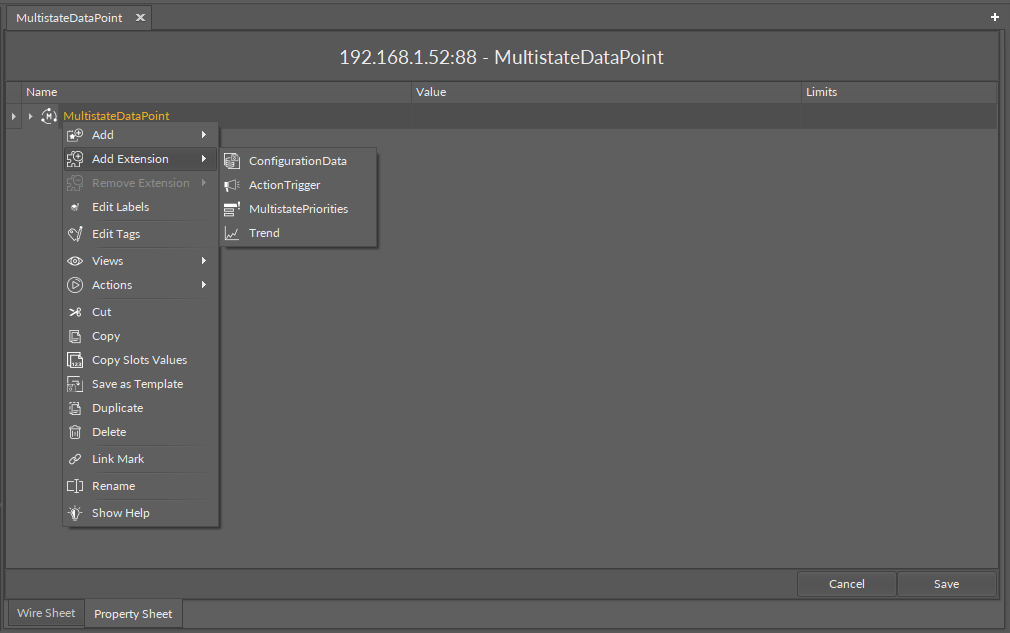
Task: Click the Show Help lightbulb icon
Action: click(75, 513)
